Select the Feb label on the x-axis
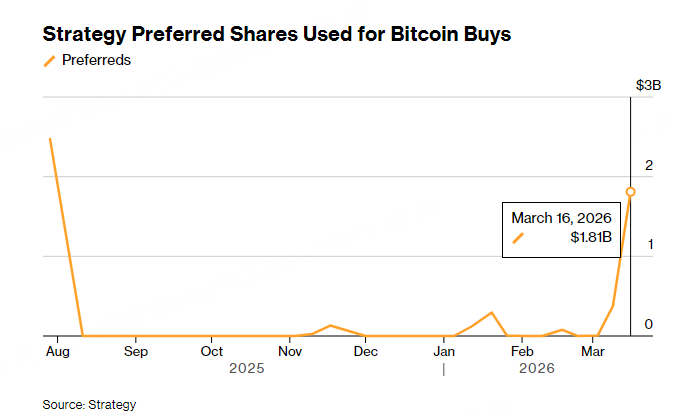Screen dimensions: 681x416 (x=521, y=352)
